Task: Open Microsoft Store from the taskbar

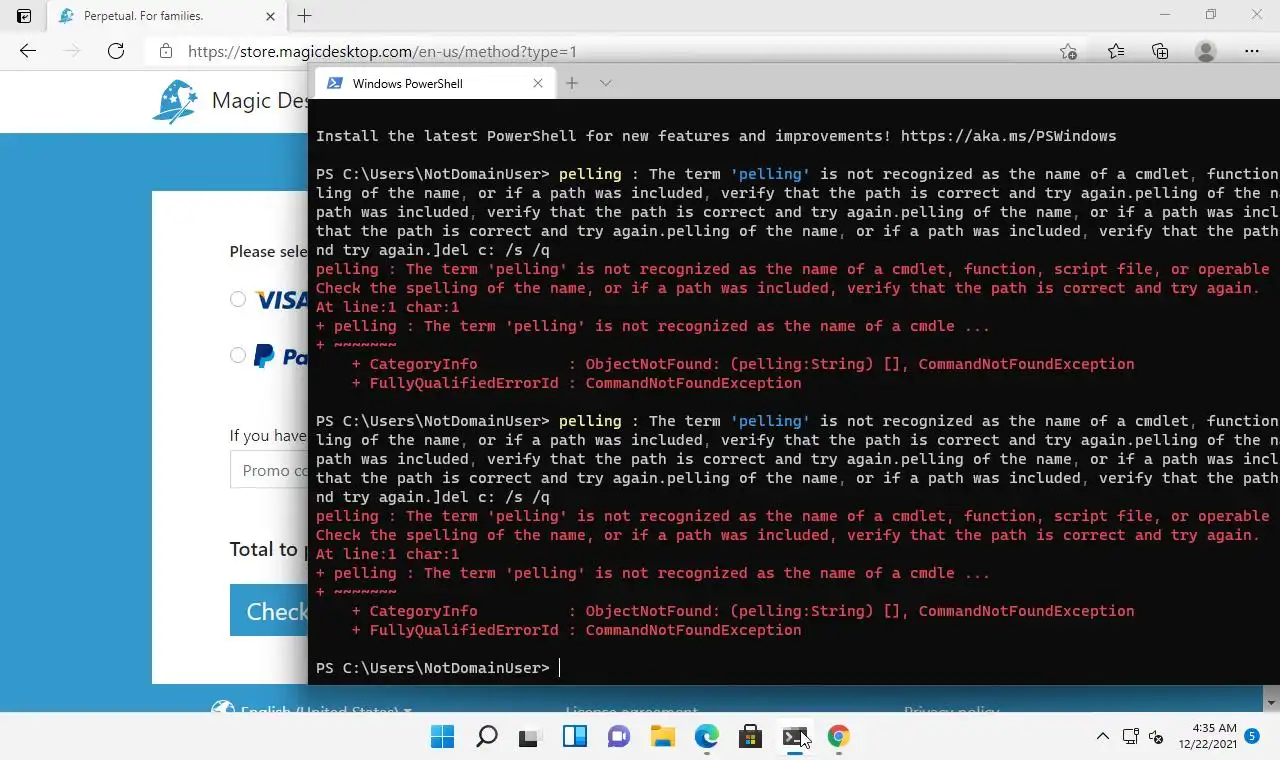Action: click(750, 737)
